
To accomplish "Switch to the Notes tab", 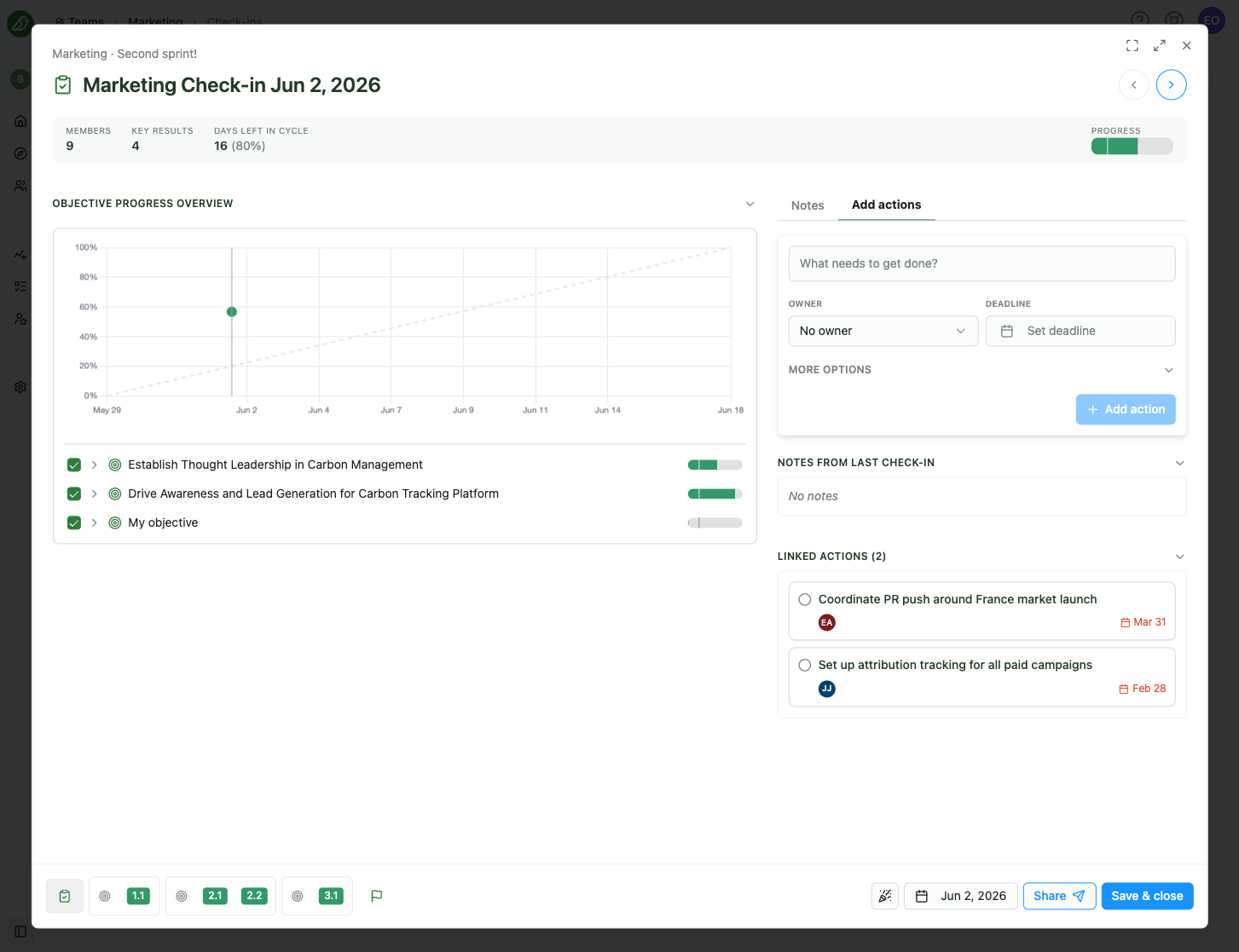I will [x=808, y=205].
